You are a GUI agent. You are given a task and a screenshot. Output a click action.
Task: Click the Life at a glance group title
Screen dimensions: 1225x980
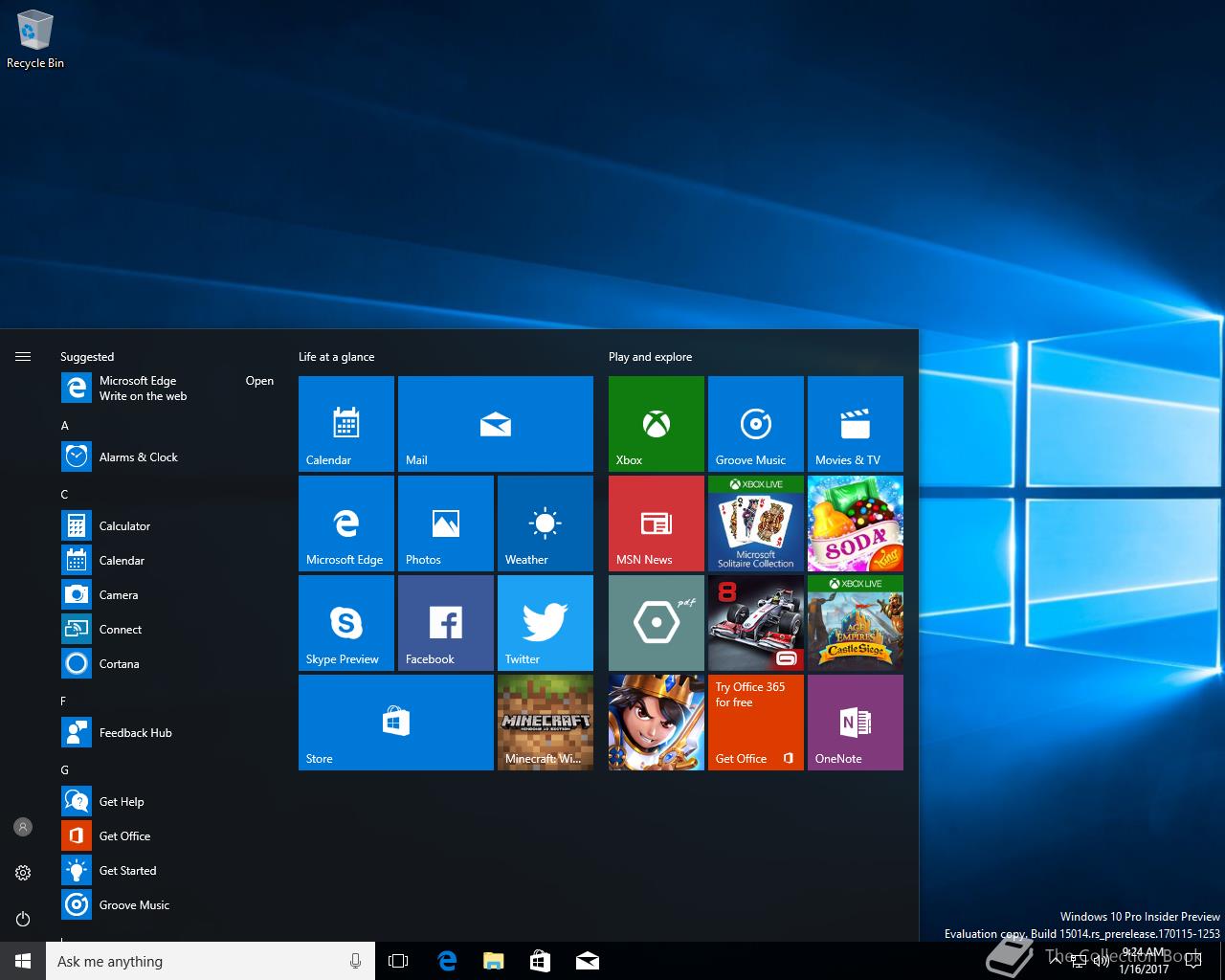[336, 357]
